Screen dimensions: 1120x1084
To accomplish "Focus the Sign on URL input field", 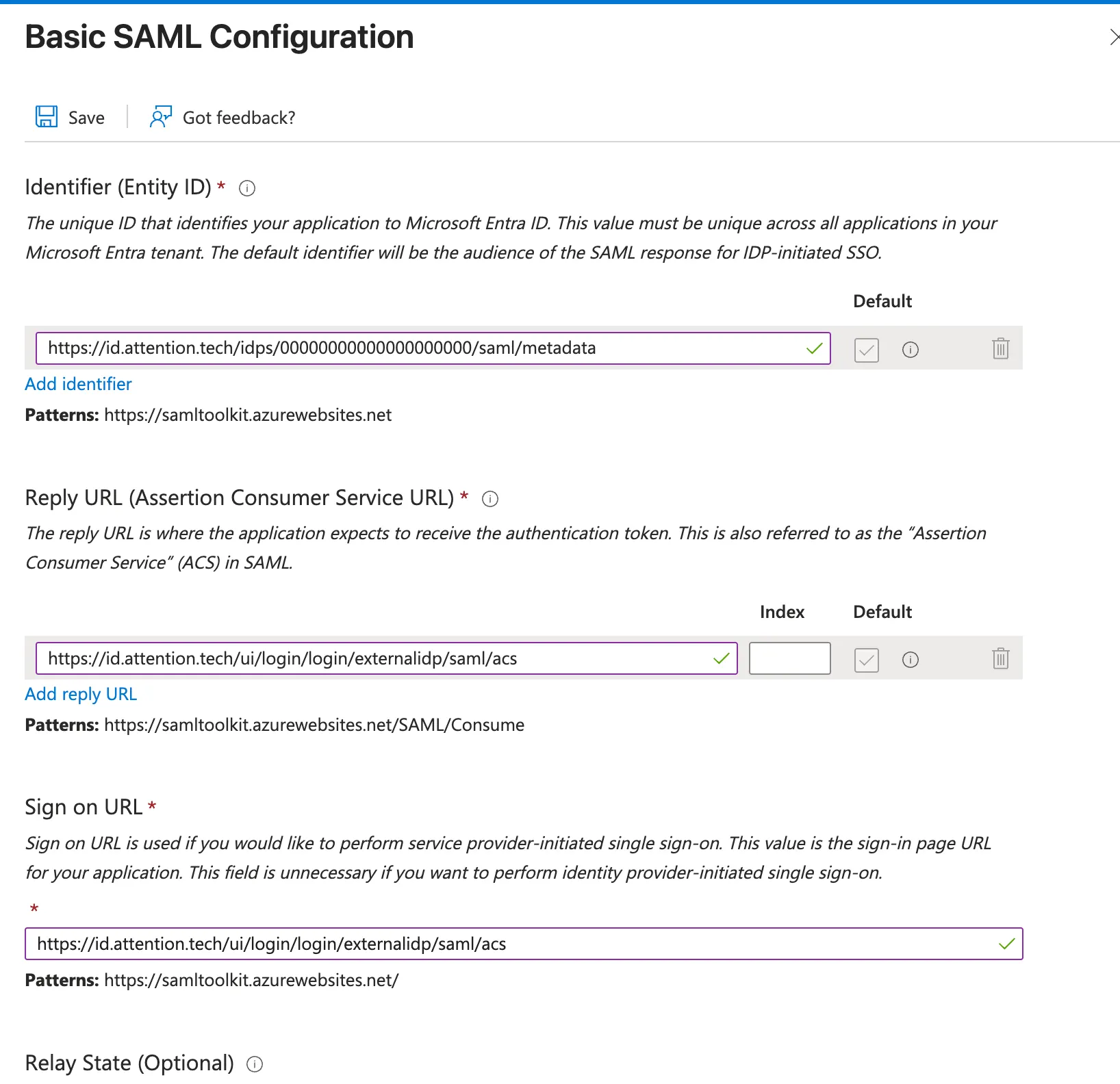I will (x=479, y=944).
